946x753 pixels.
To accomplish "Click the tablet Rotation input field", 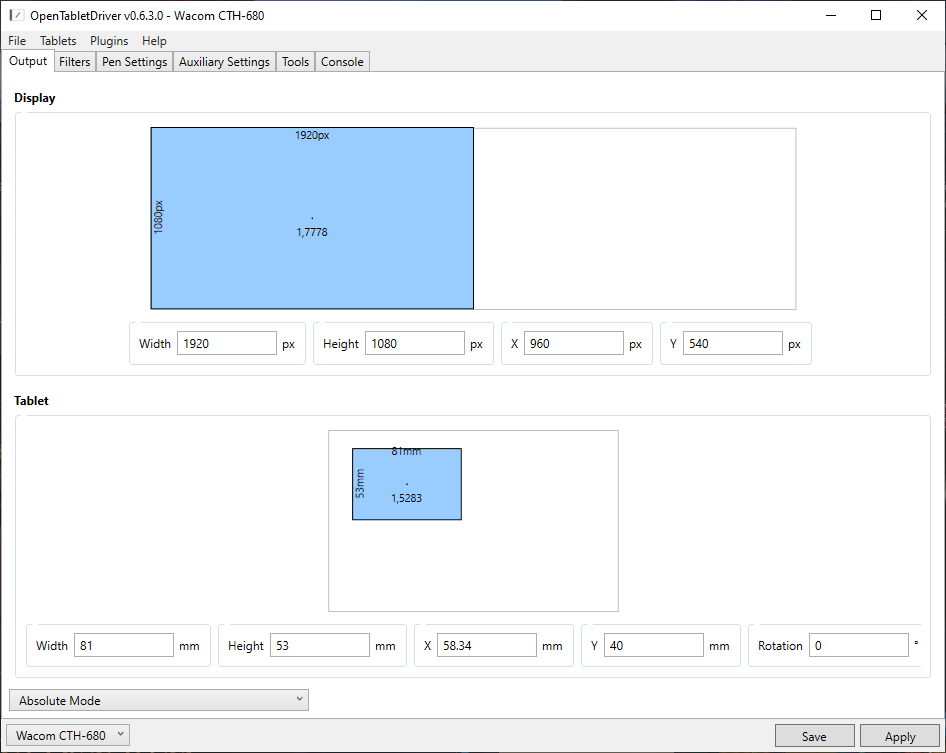I will [x=857, y=645].
